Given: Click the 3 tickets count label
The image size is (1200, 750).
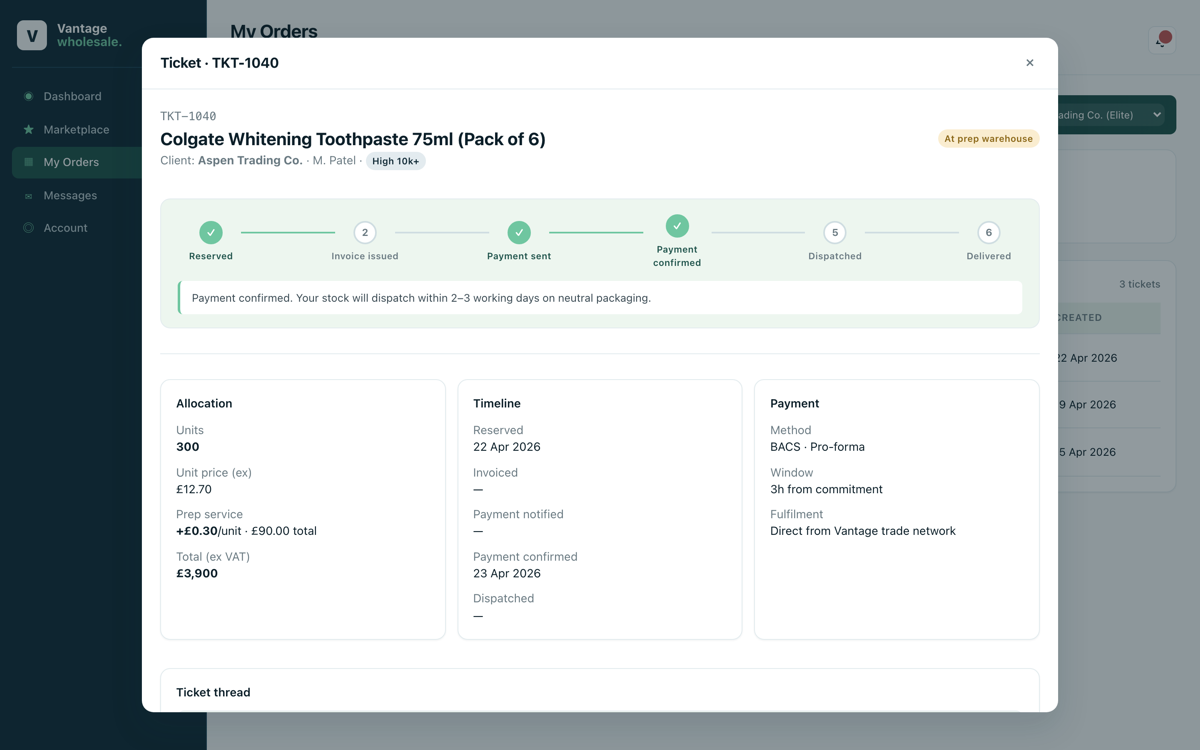Looking at the screenshot, I should (1139, 284).
